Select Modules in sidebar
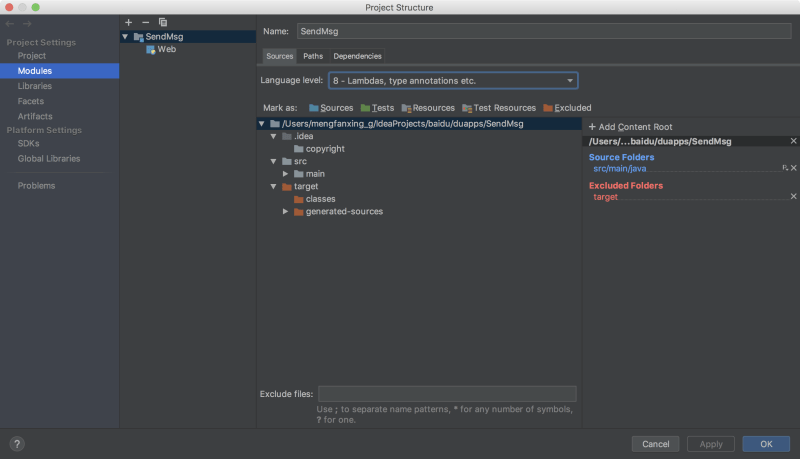This screenshot has height=459, width=800. click(x=59, y=71)
